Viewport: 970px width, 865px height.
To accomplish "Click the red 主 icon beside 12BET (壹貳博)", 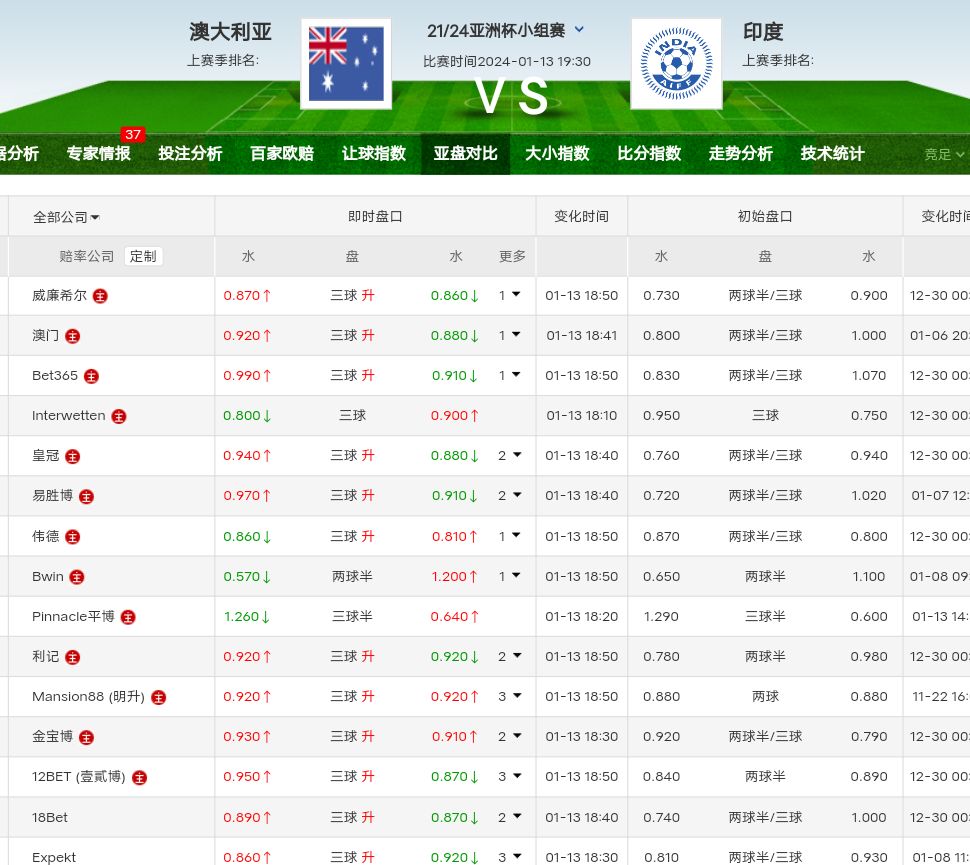I will click(x=139, y=777).
